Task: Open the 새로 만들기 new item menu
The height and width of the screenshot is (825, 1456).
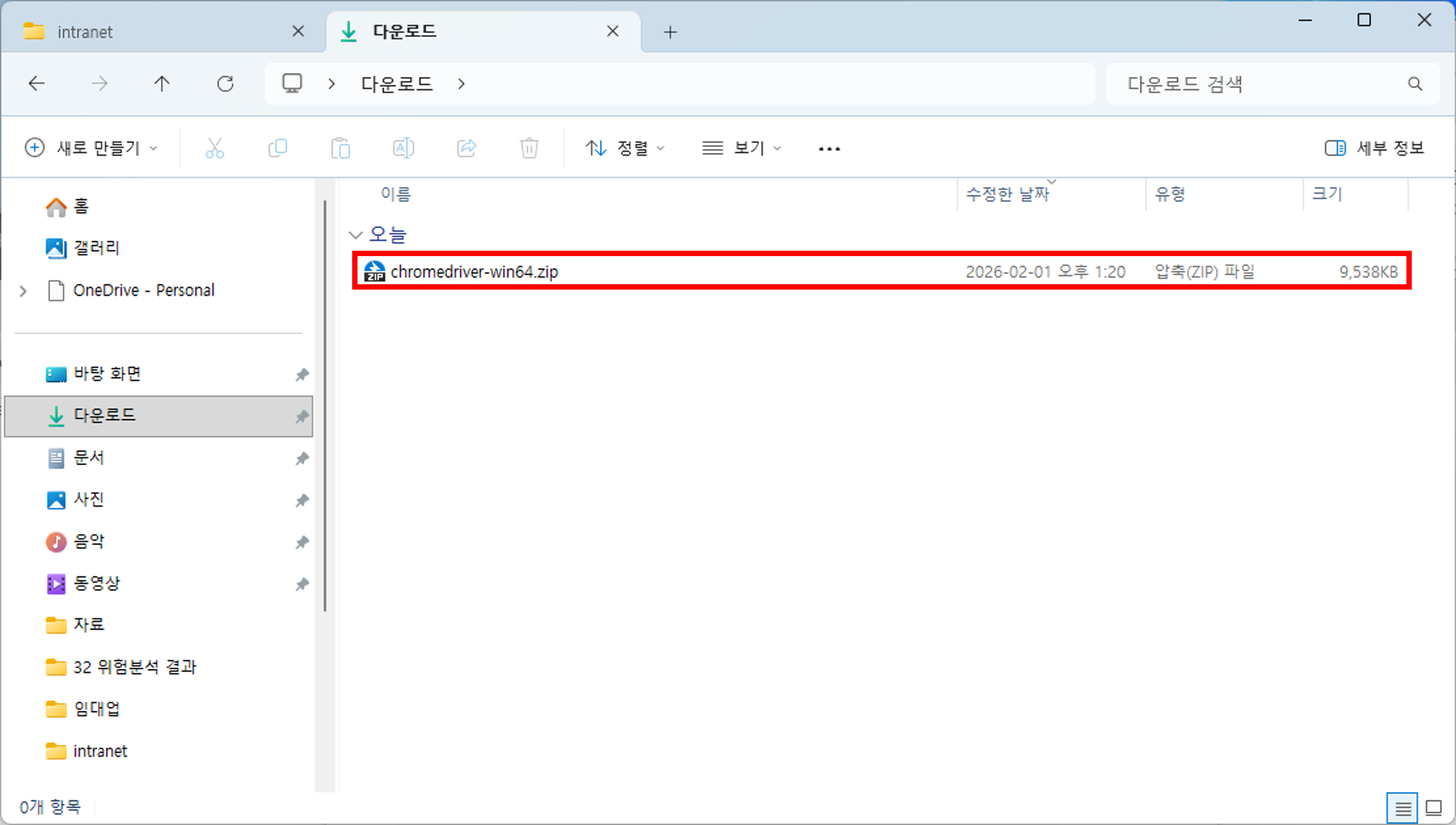Action: pyautogui.click(x=91, y=148)
